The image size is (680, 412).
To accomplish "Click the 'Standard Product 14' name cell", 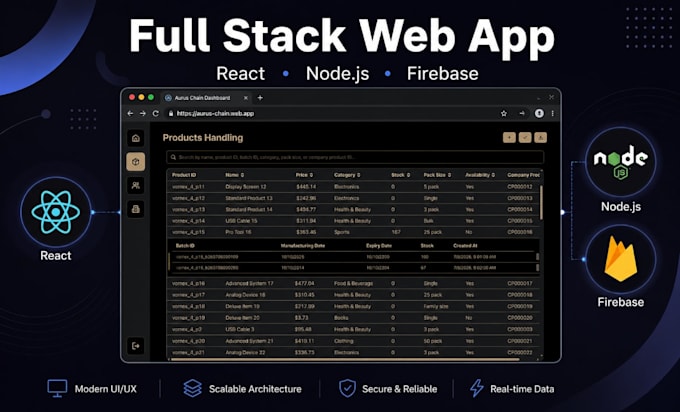I will (x=249, y=209).
